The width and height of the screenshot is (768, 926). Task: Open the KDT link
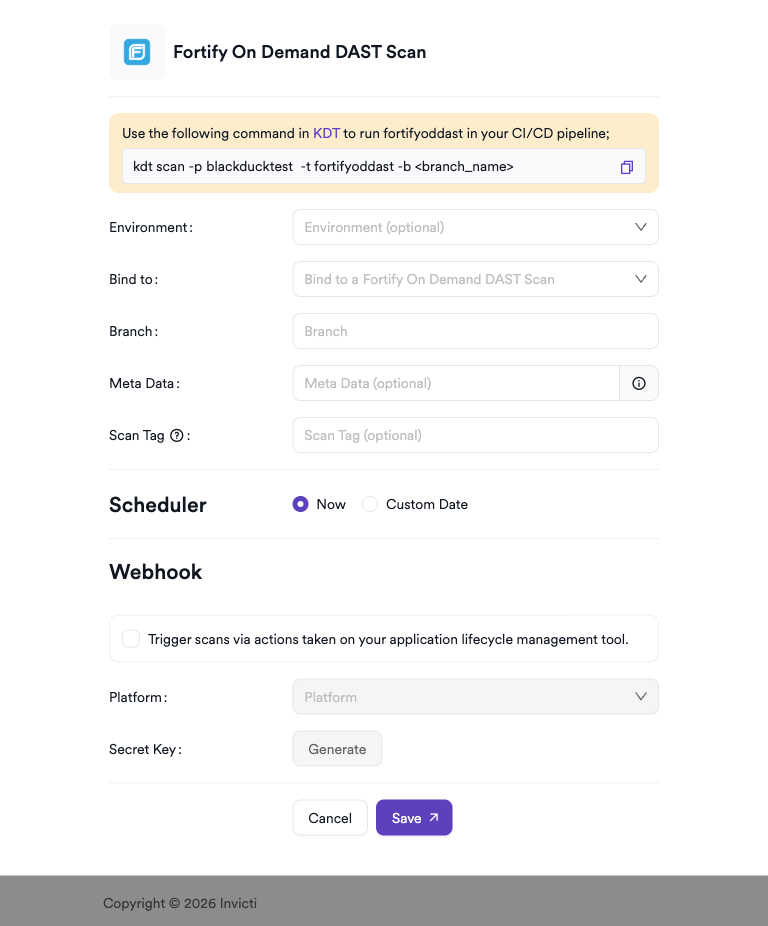326,133
